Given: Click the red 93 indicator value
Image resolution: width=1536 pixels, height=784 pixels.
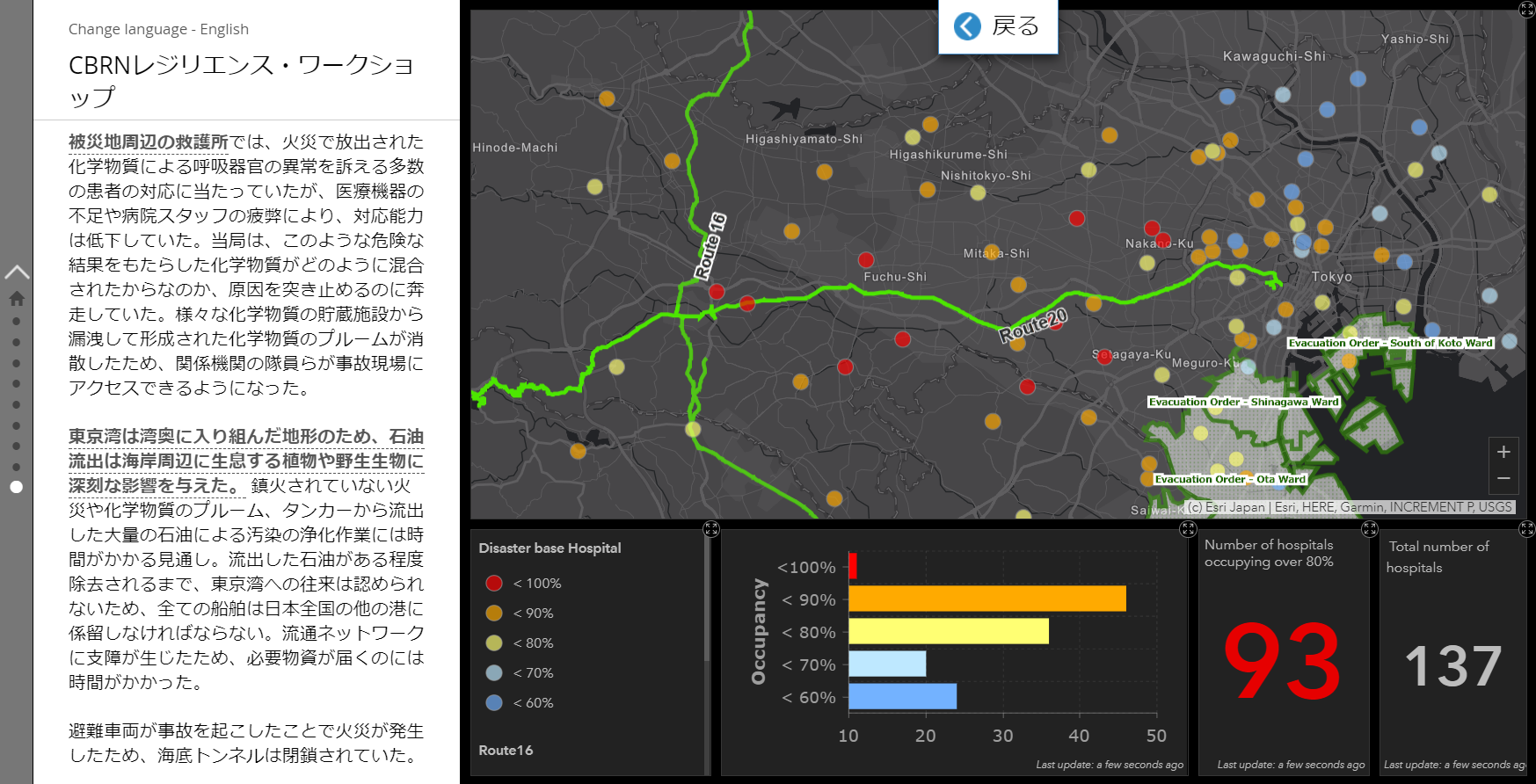Looking at the screenshot, I should [x=1282, y=661].
